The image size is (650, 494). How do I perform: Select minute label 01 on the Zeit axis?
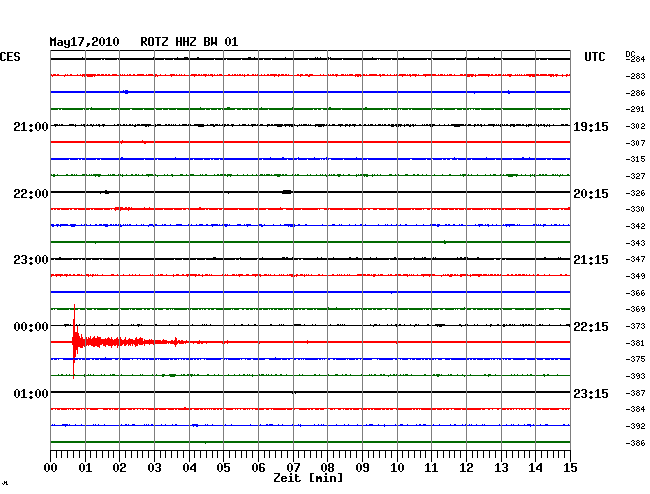pos(85,468)
